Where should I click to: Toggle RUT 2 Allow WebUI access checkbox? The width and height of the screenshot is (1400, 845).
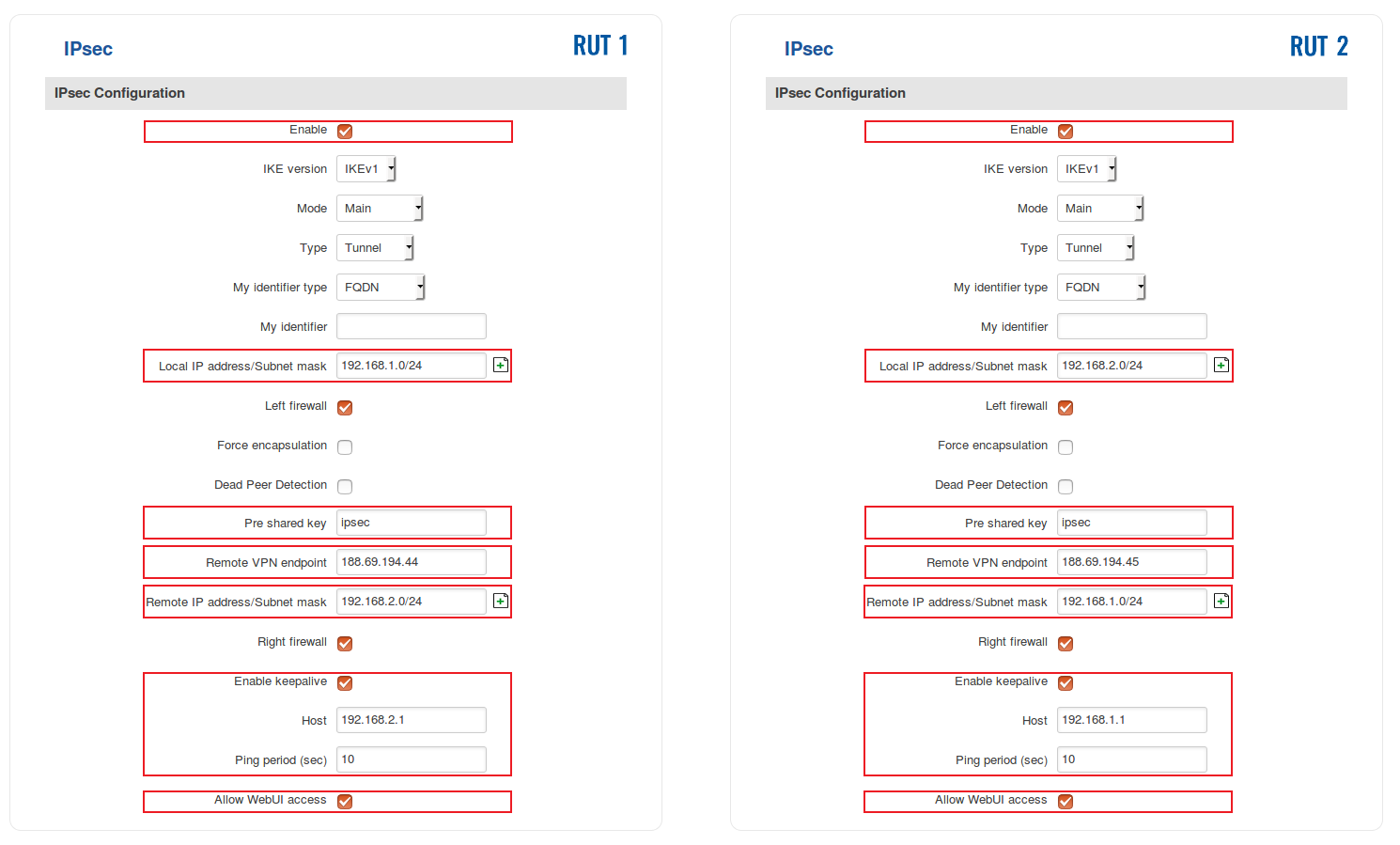[x=1066, y=802]
